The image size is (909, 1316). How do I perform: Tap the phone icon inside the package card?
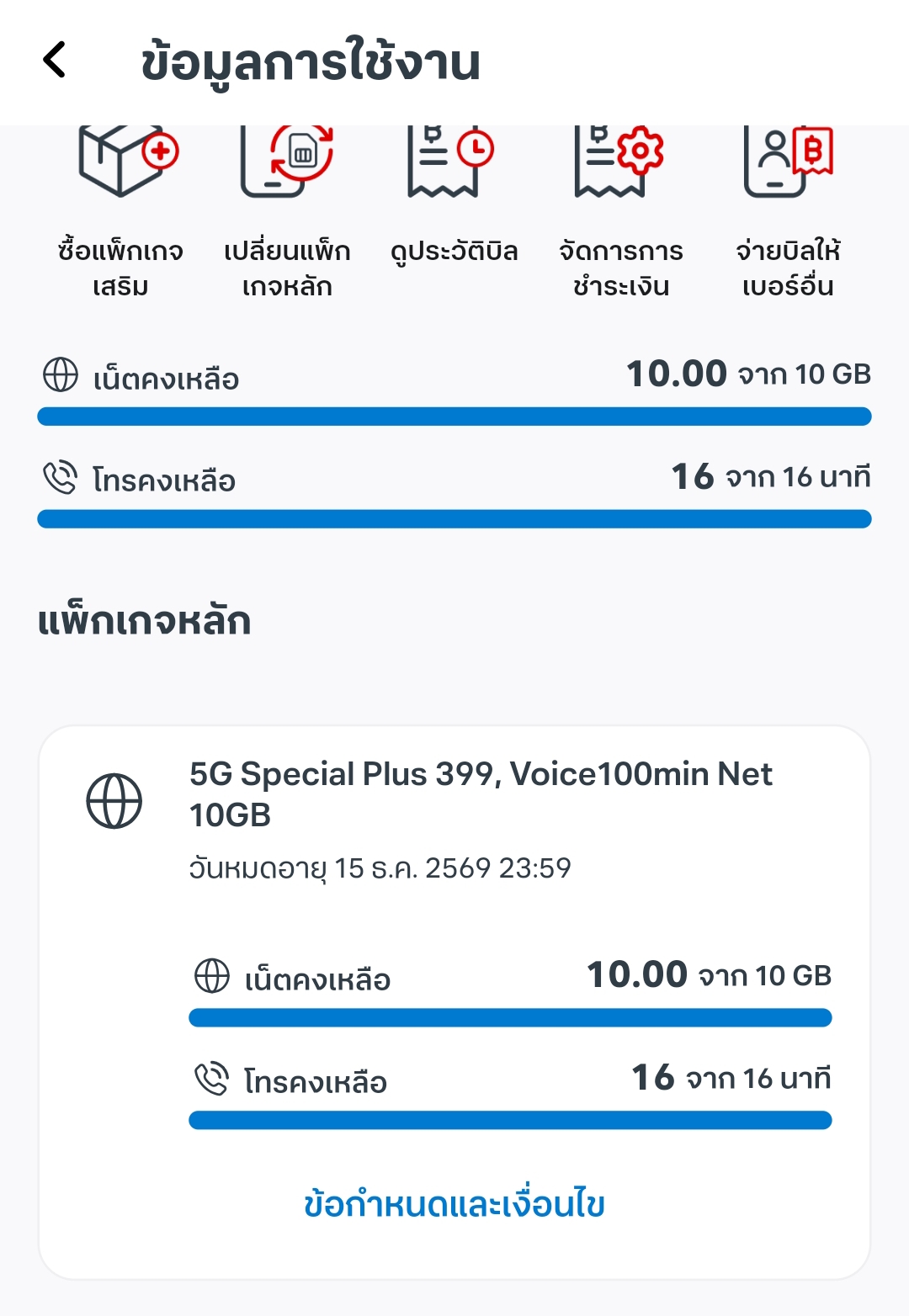(x=211, y=1078)
